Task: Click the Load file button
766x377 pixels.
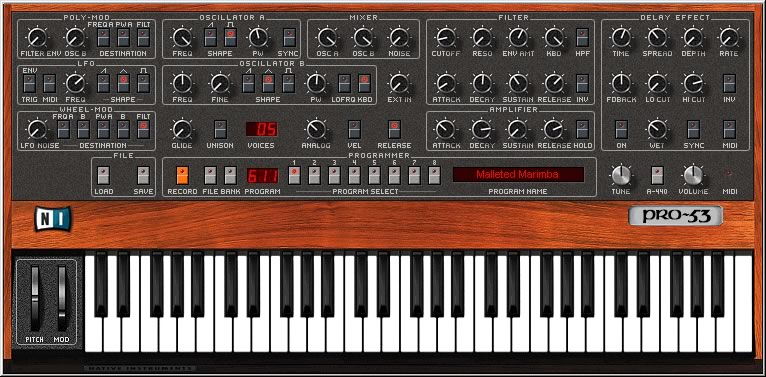Action: click(103, 175)
